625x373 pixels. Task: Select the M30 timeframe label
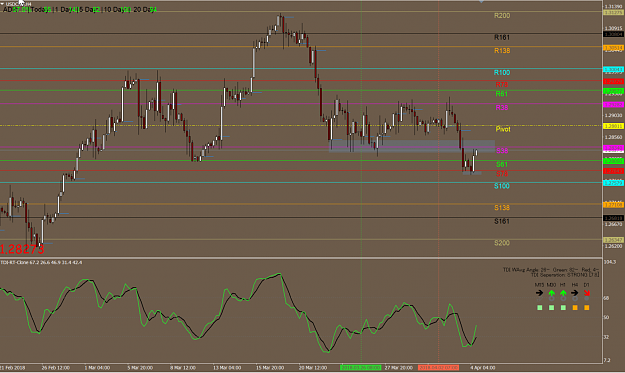tap(551, 285)
